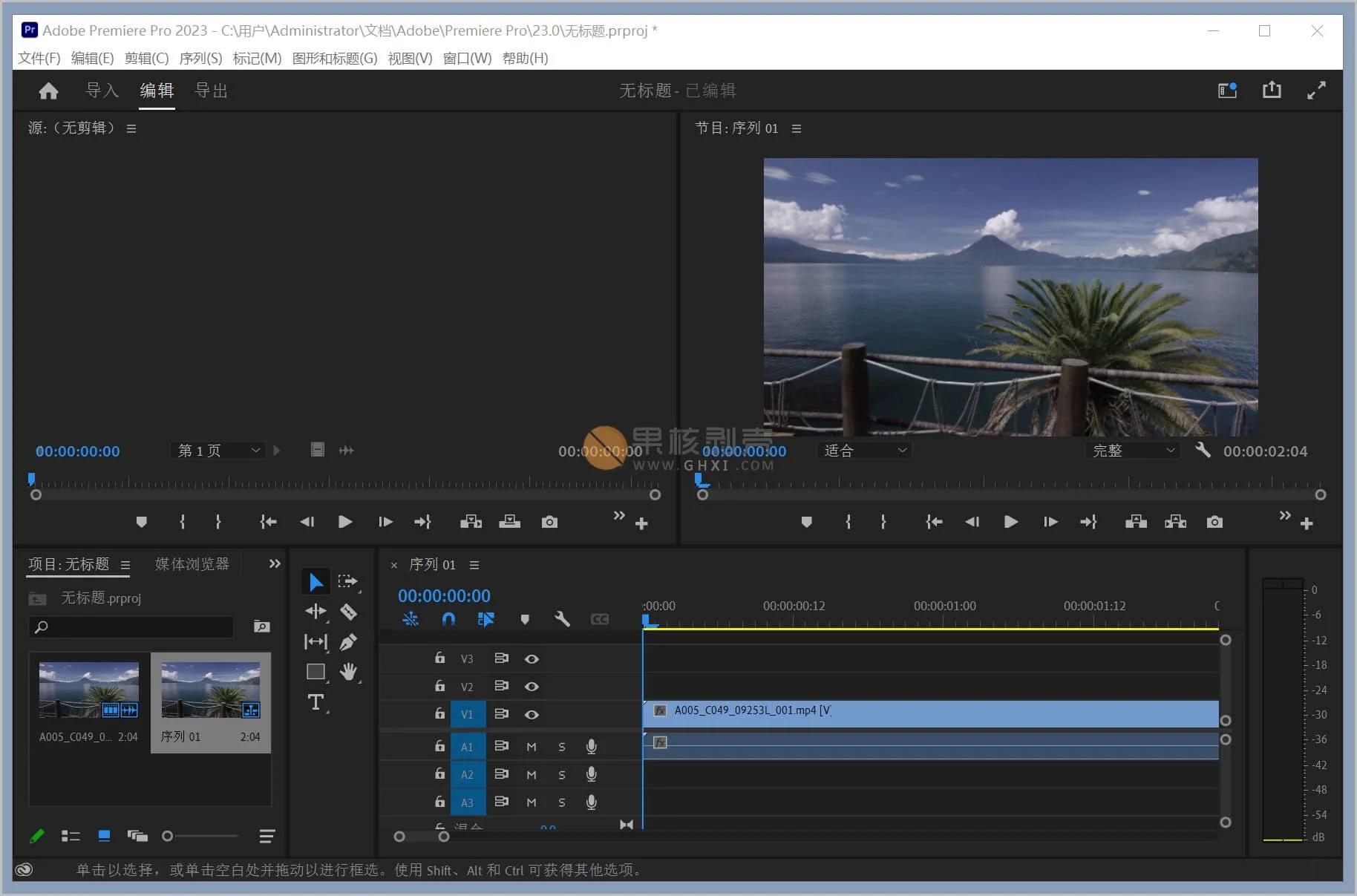Switch to the 媒体浏览器 tab
Image resolution: width=1357 pixels, height=896 pixels.
coord(192,564)
